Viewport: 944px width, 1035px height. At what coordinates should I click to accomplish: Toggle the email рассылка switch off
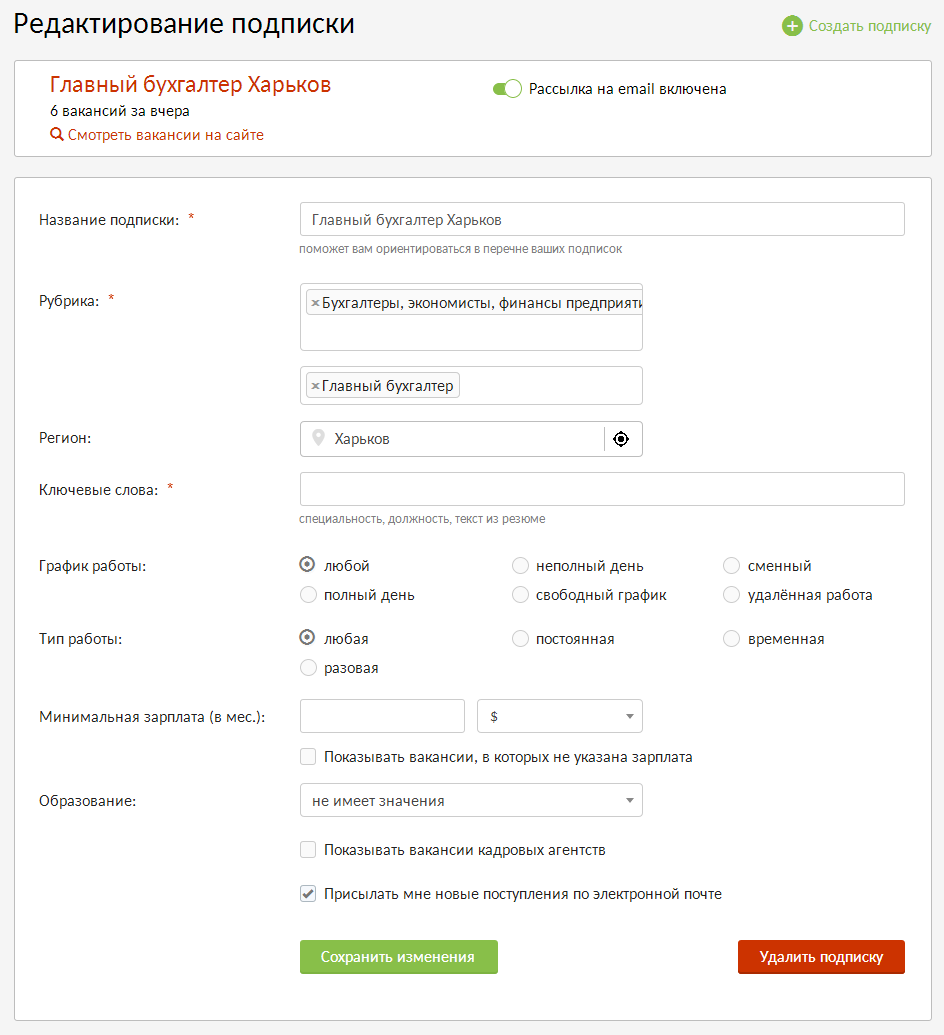tap(507, 89)
